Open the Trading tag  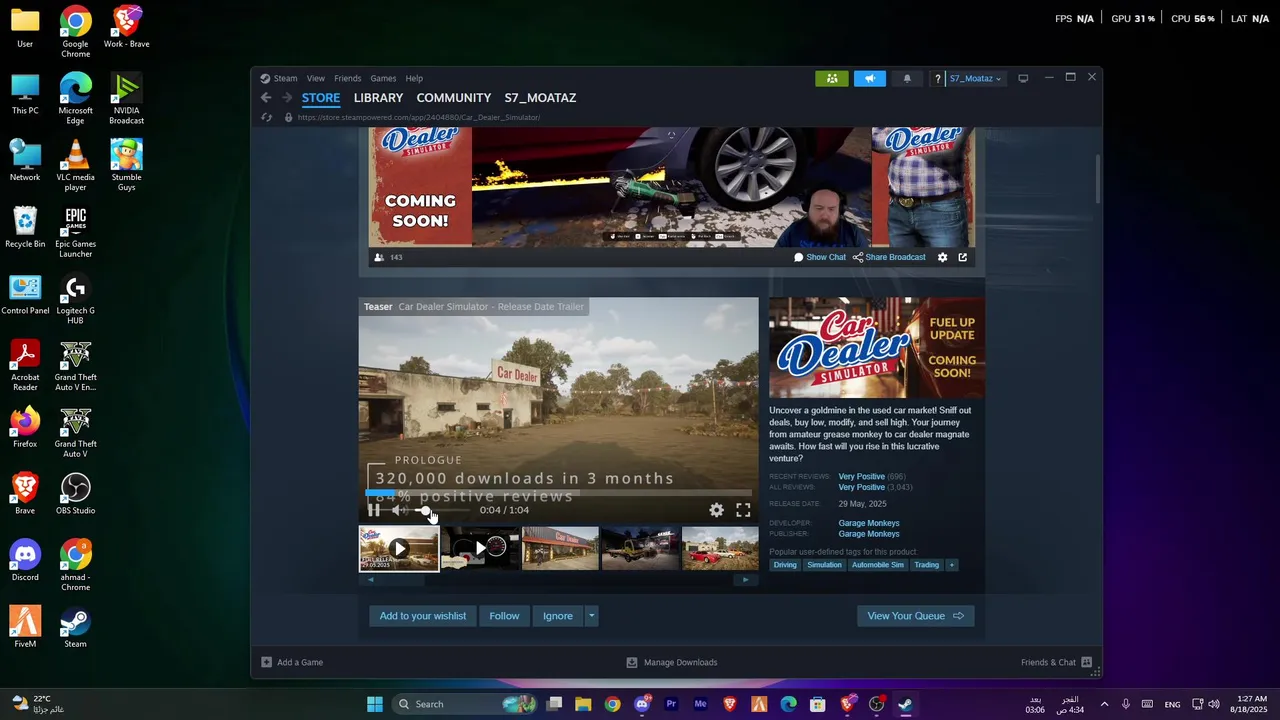[926, 565]
